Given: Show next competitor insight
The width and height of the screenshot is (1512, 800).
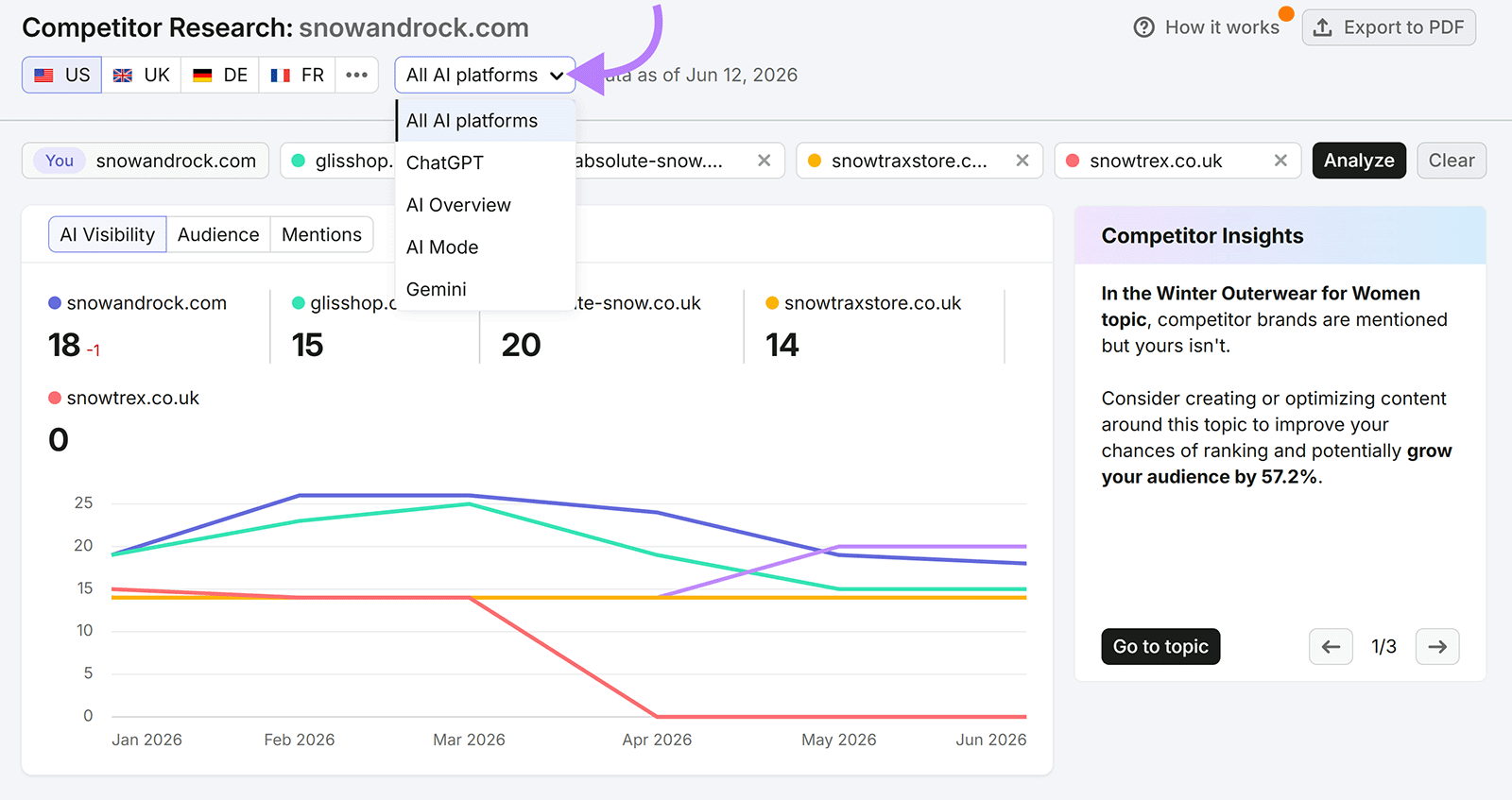Looking at the screenshot, I should (1437, 647).
